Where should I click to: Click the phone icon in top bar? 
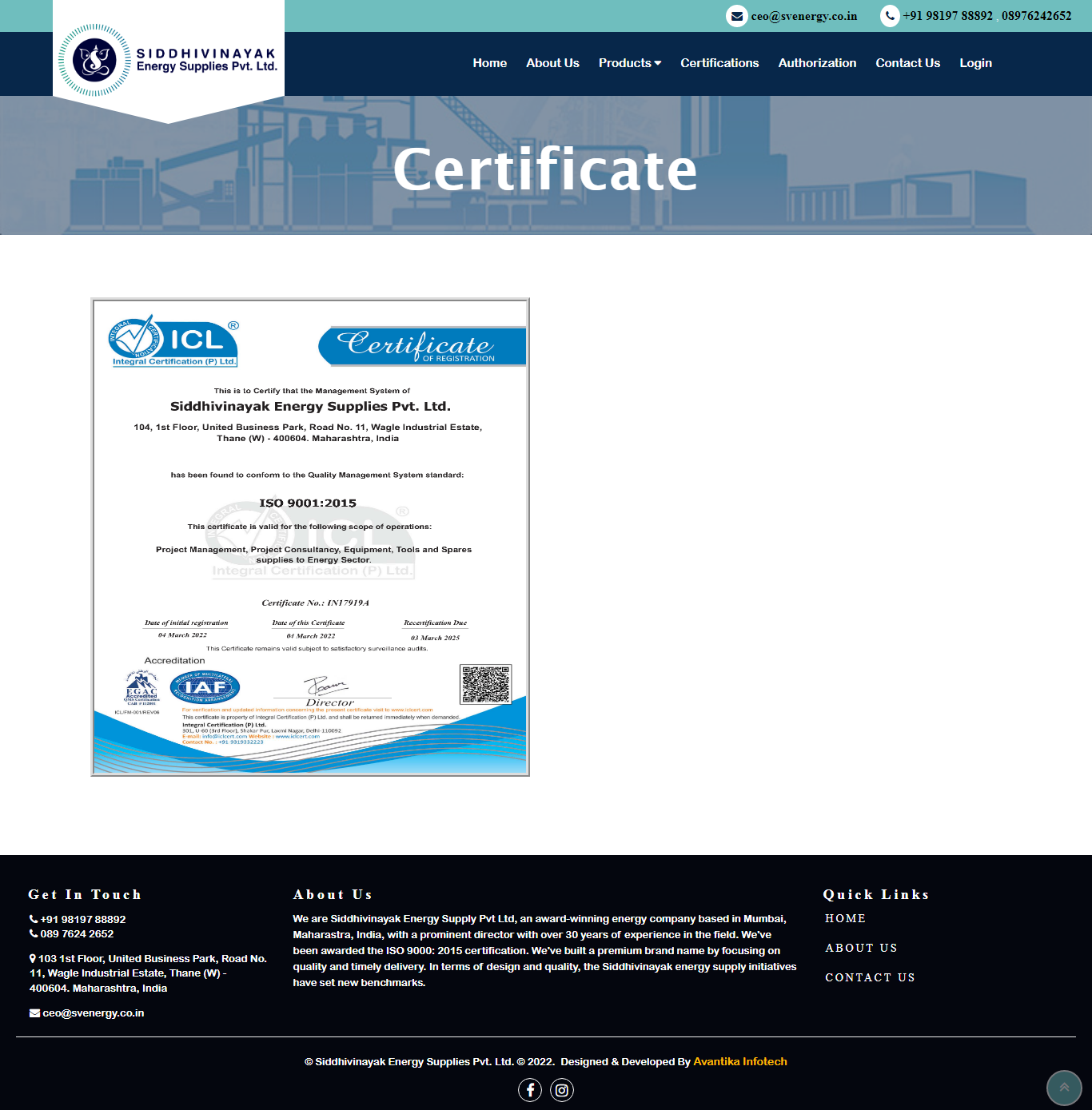tap(890, 16)
